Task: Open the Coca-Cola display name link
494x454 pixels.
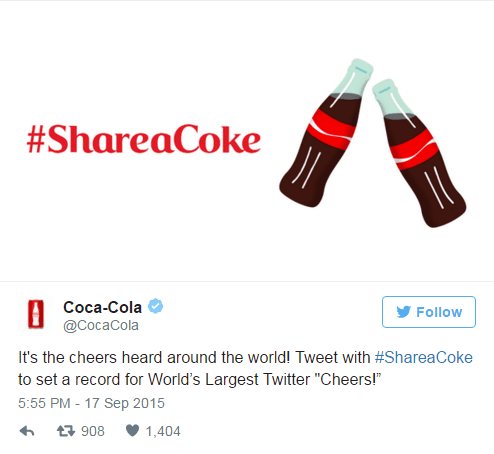Action: [x=102, y=307]
